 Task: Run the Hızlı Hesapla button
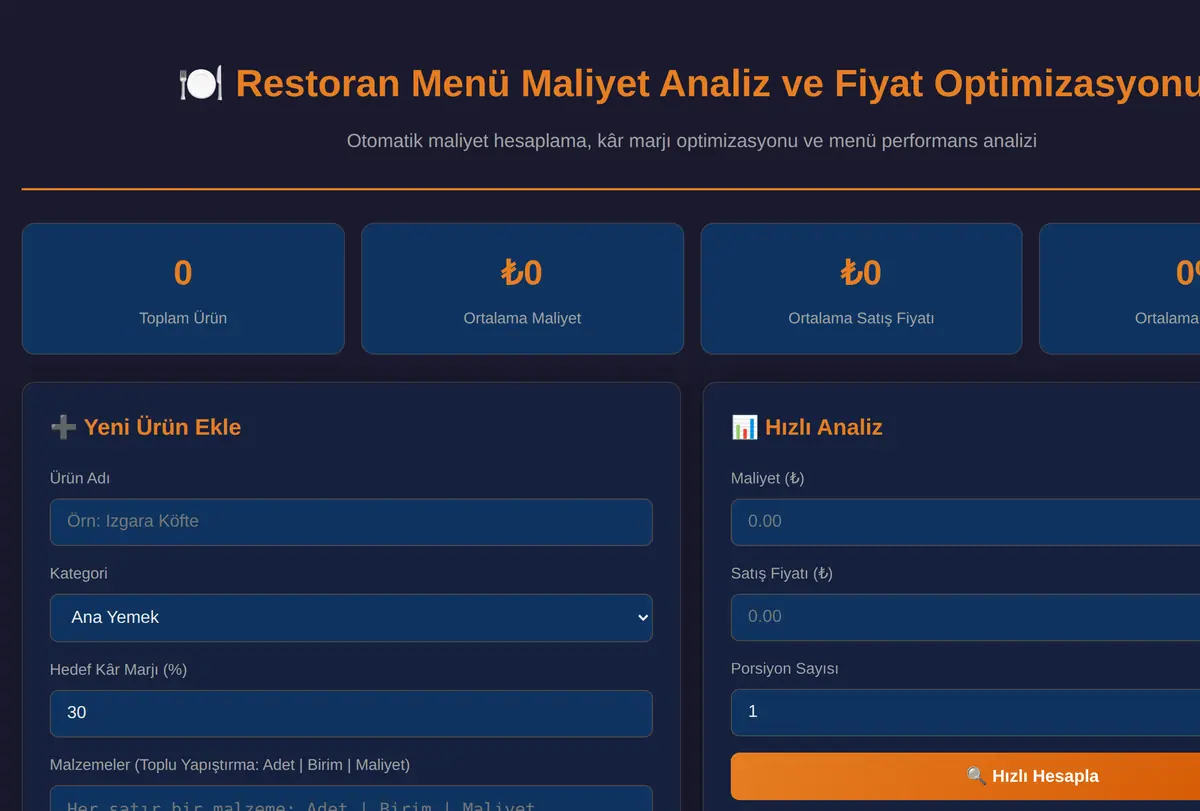coord(965,776)
